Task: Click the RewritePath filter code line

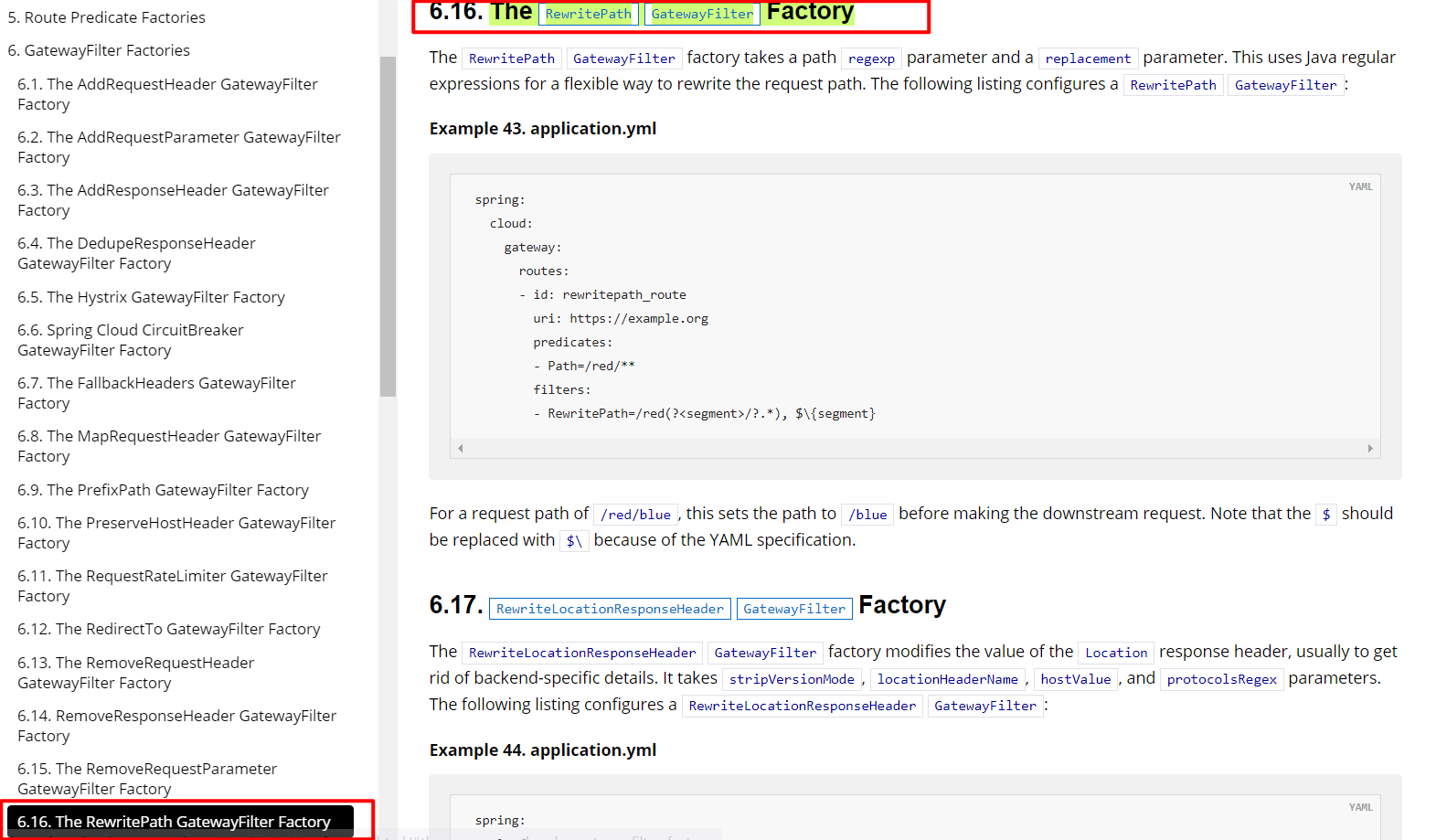Action: tap(704, 414)
